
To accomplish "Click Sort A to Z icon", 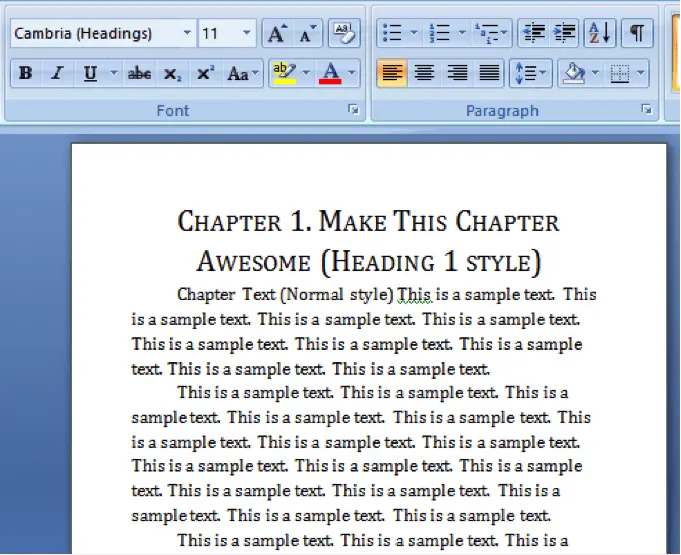I will pyautogui.click(x=600, y=33).
